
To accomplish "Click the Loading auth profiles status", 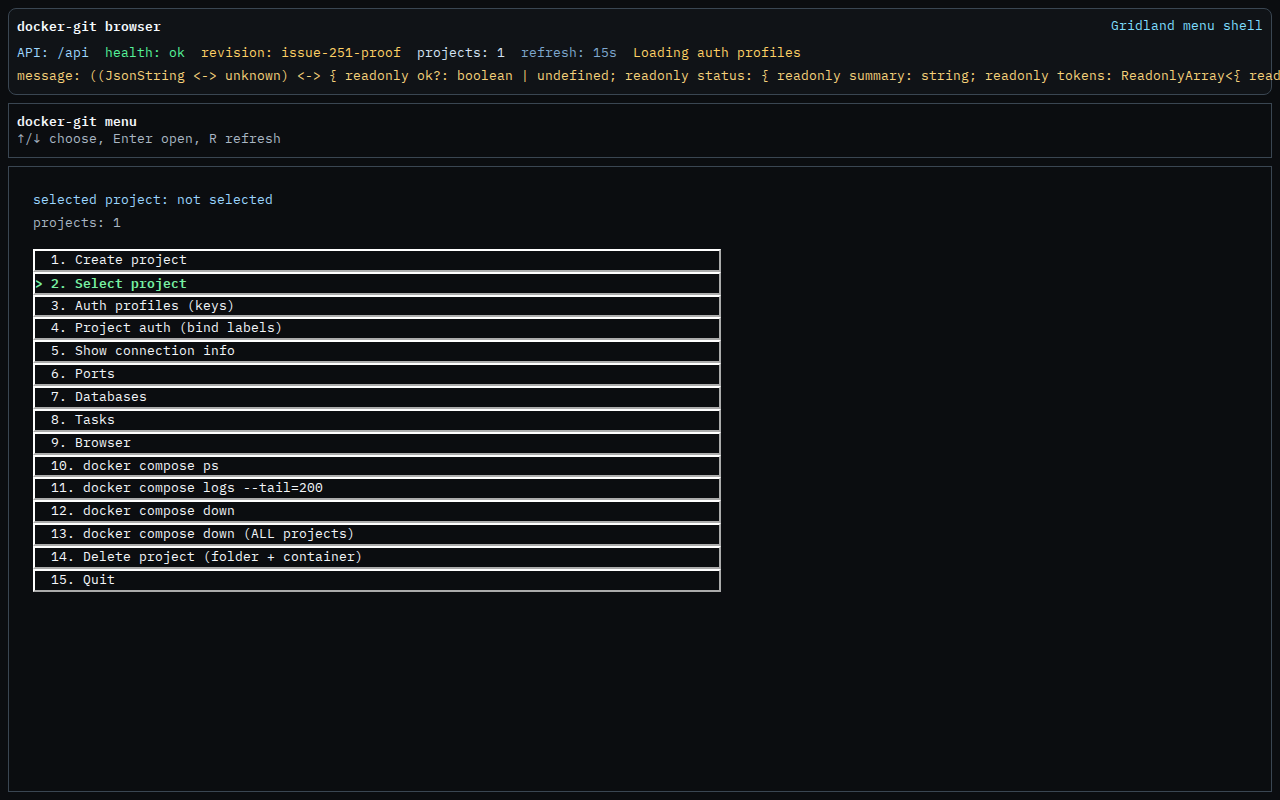I will pyautogui.click(x=717, y=53).
